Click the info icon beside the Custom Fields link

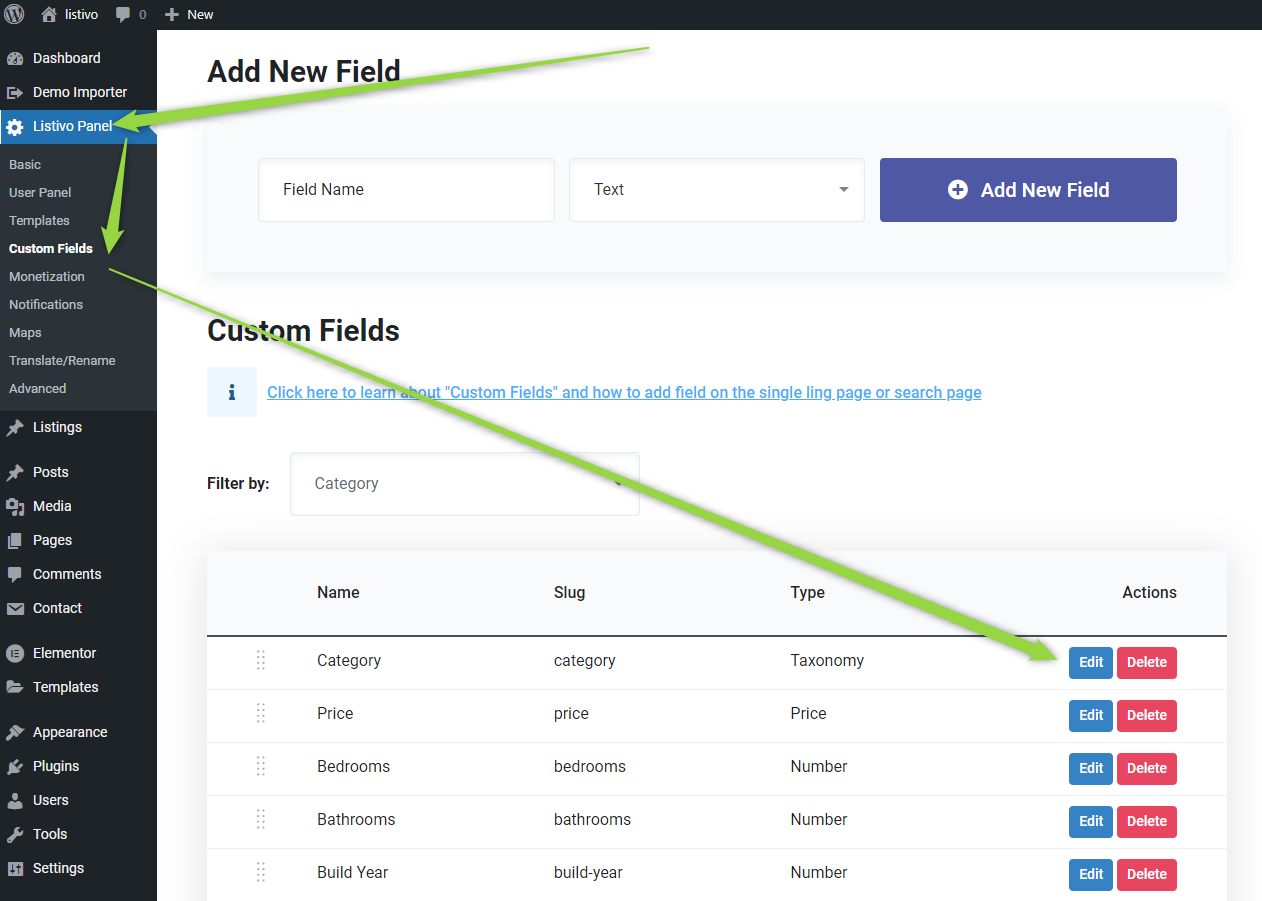[x=232, y=392]
